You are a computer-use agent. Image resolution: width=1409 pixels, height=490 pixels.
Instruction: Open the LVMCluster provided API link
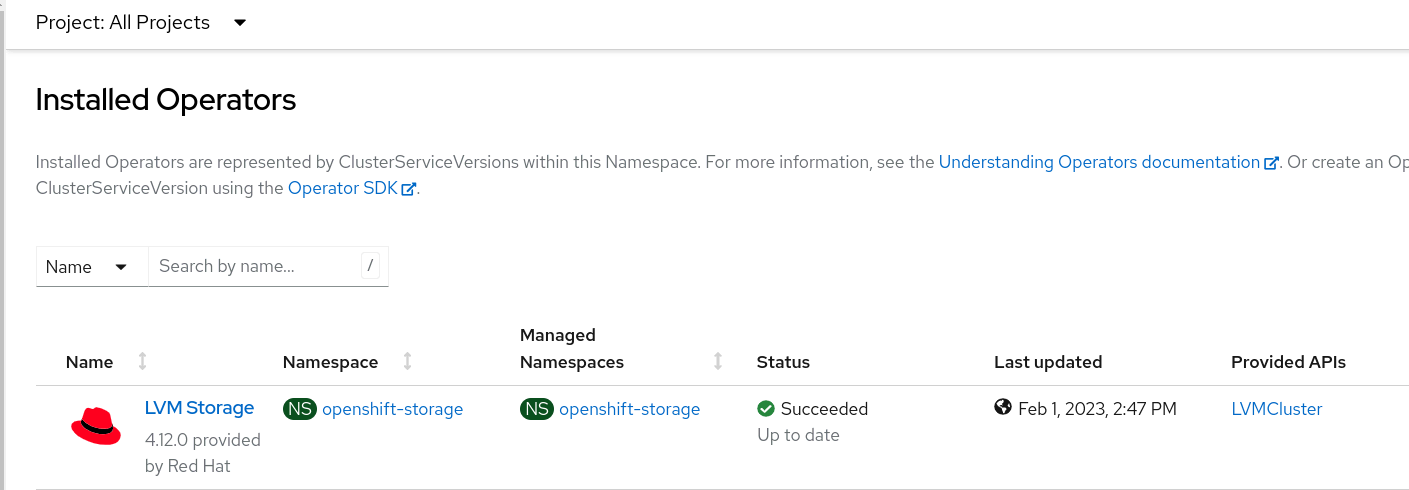click(1276, 409)
